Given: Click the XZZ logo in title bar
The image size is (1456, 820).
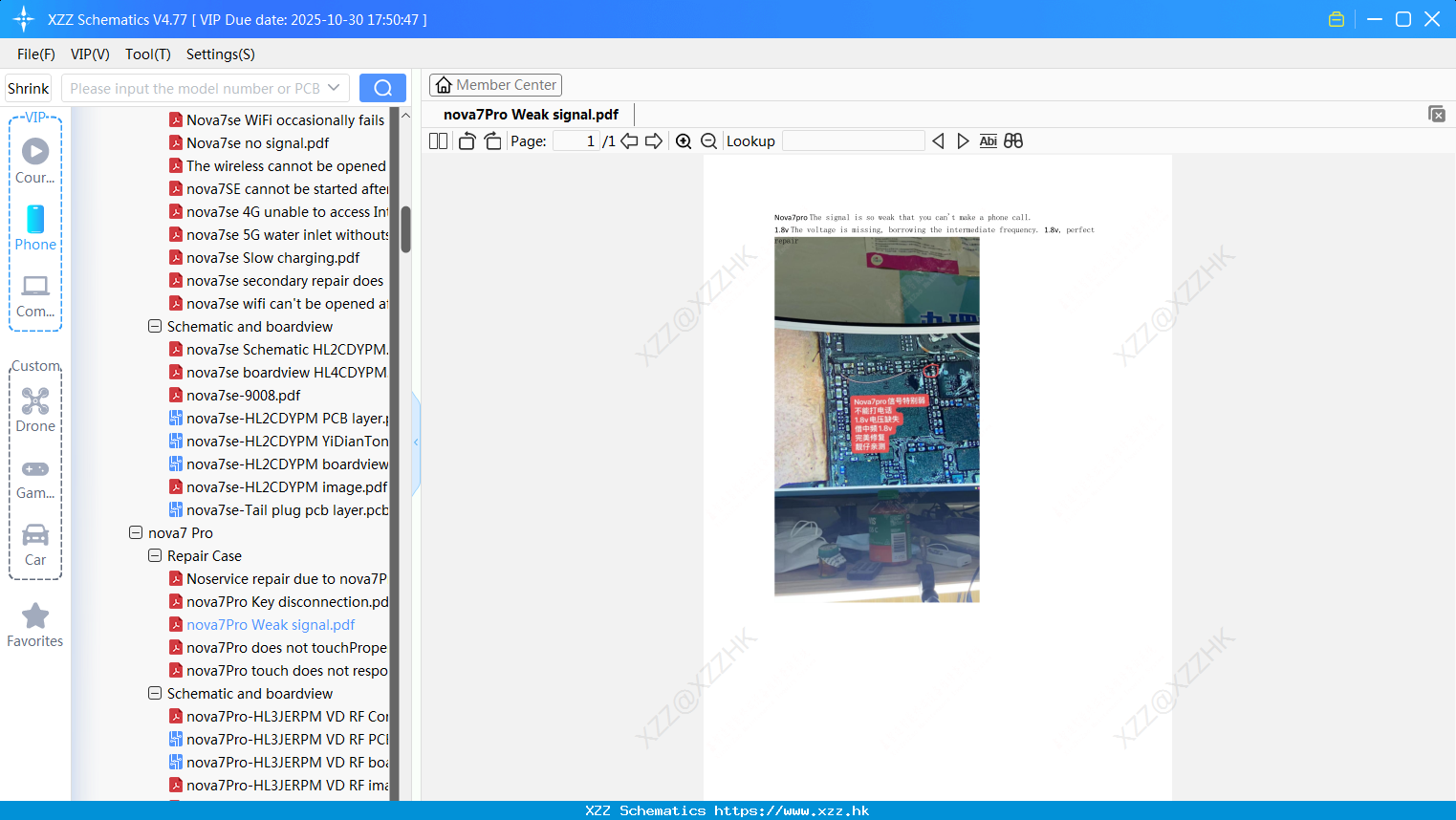Looking at the screenshot, I should pos(23,19).
